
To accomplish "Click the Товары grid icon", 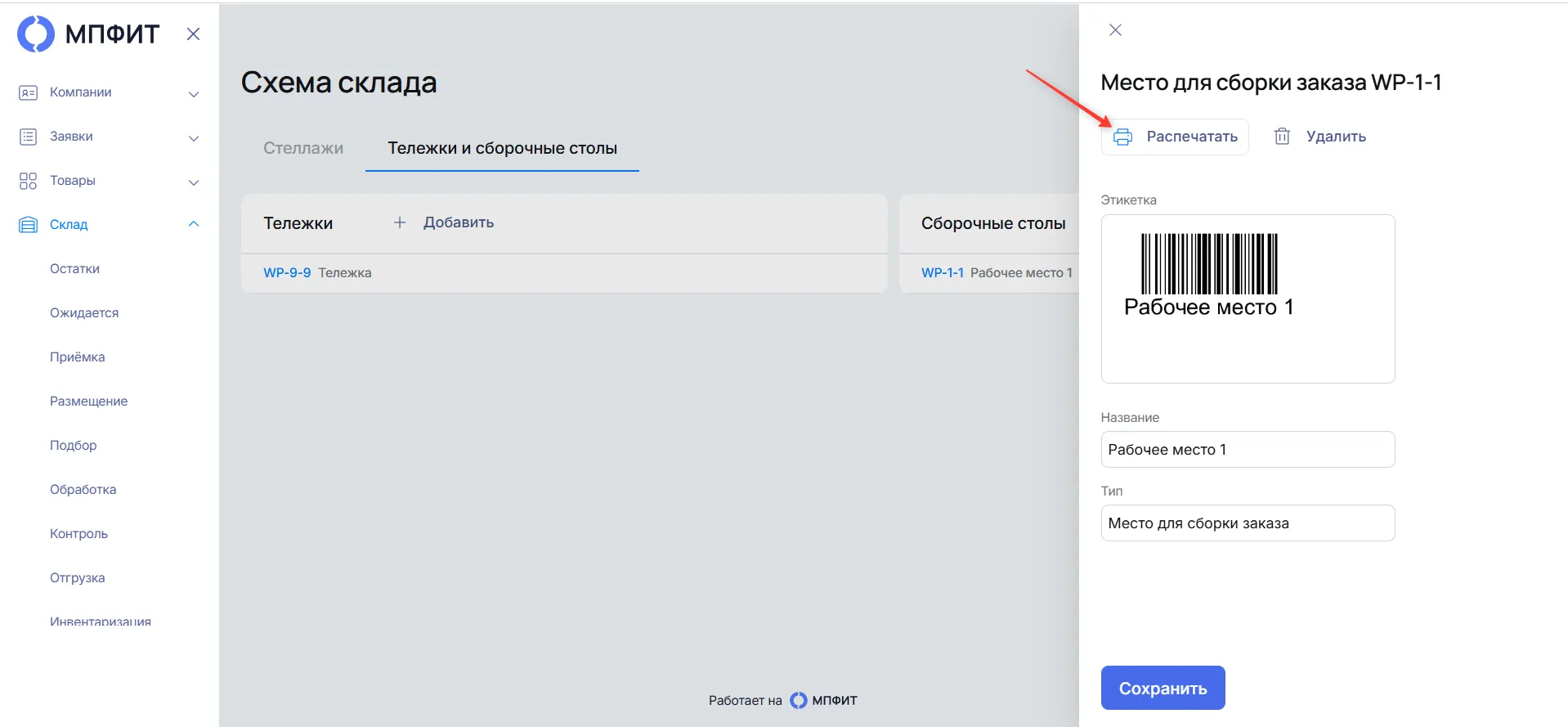I will [28, 181].
